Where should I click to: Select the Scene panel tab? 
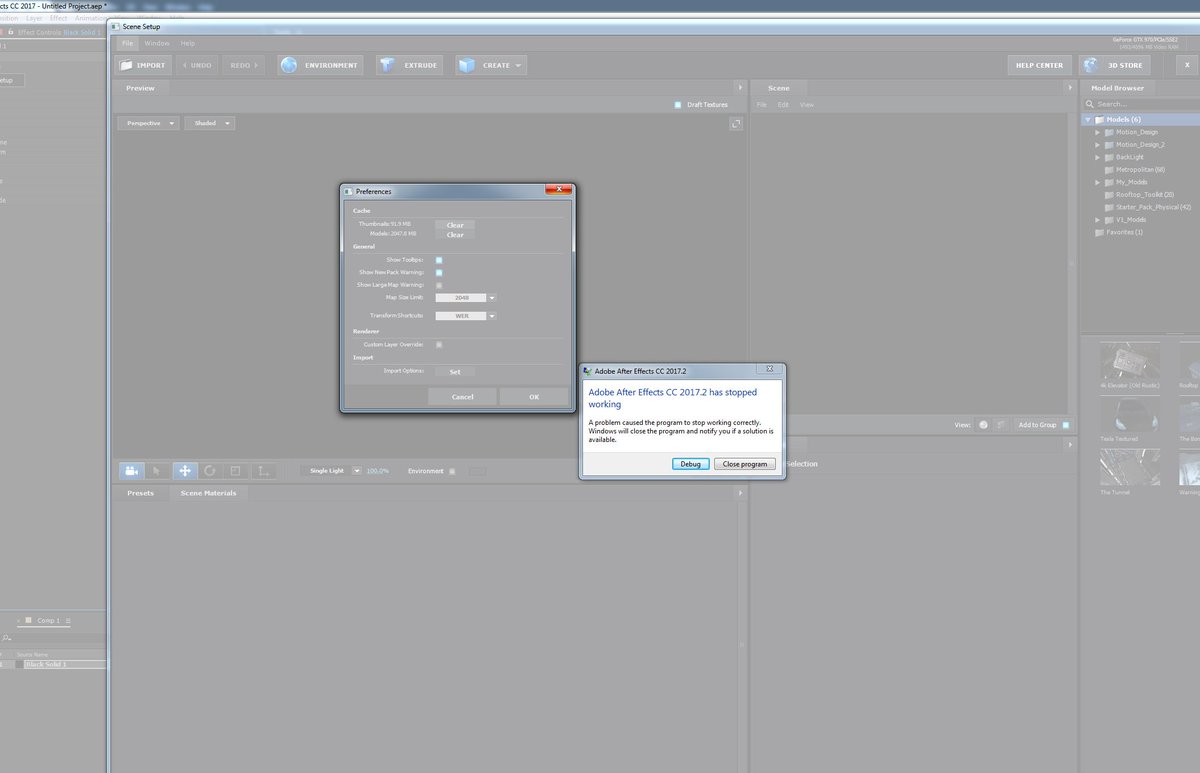pos(778,88)
